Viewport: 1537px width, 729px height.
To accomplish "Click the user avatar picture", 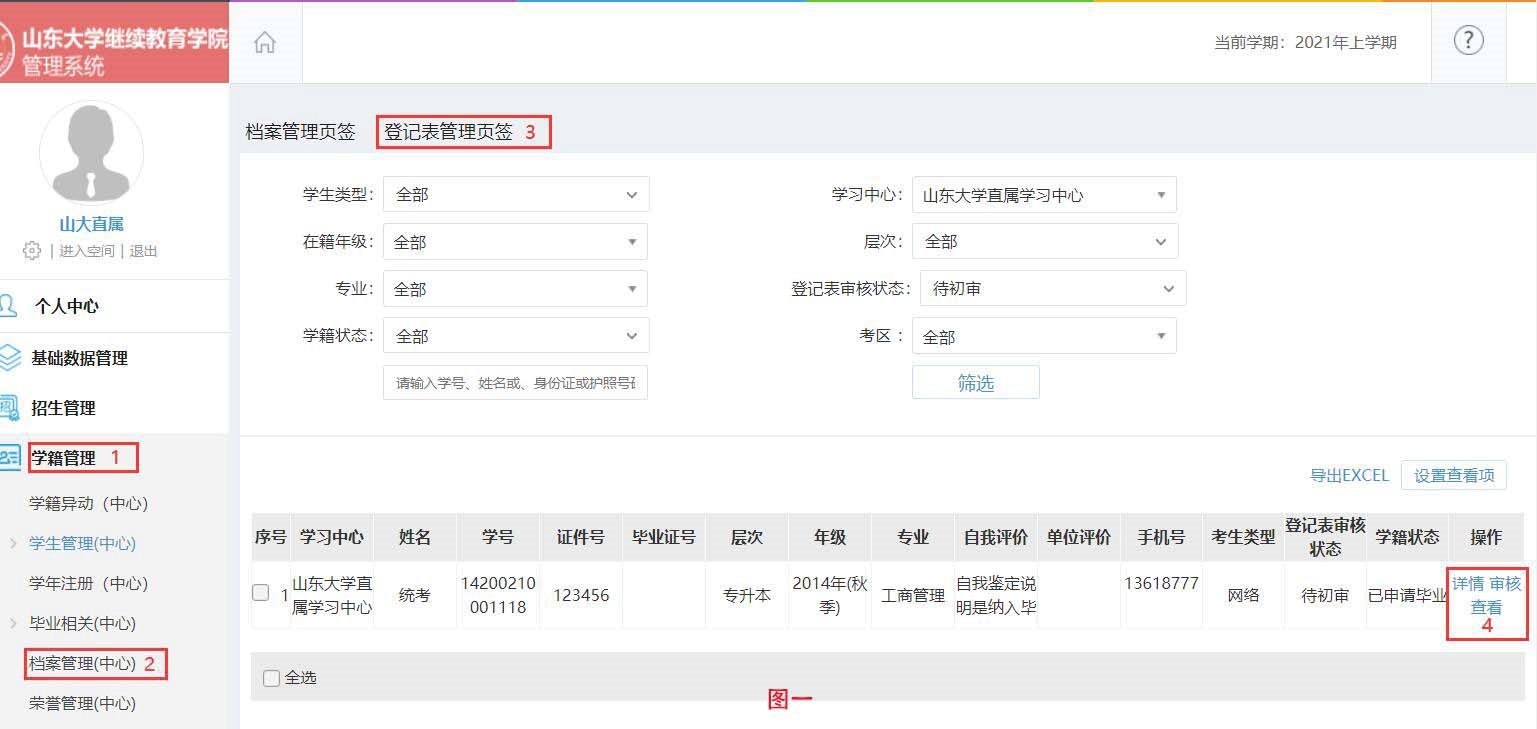I will pos(91,153).
